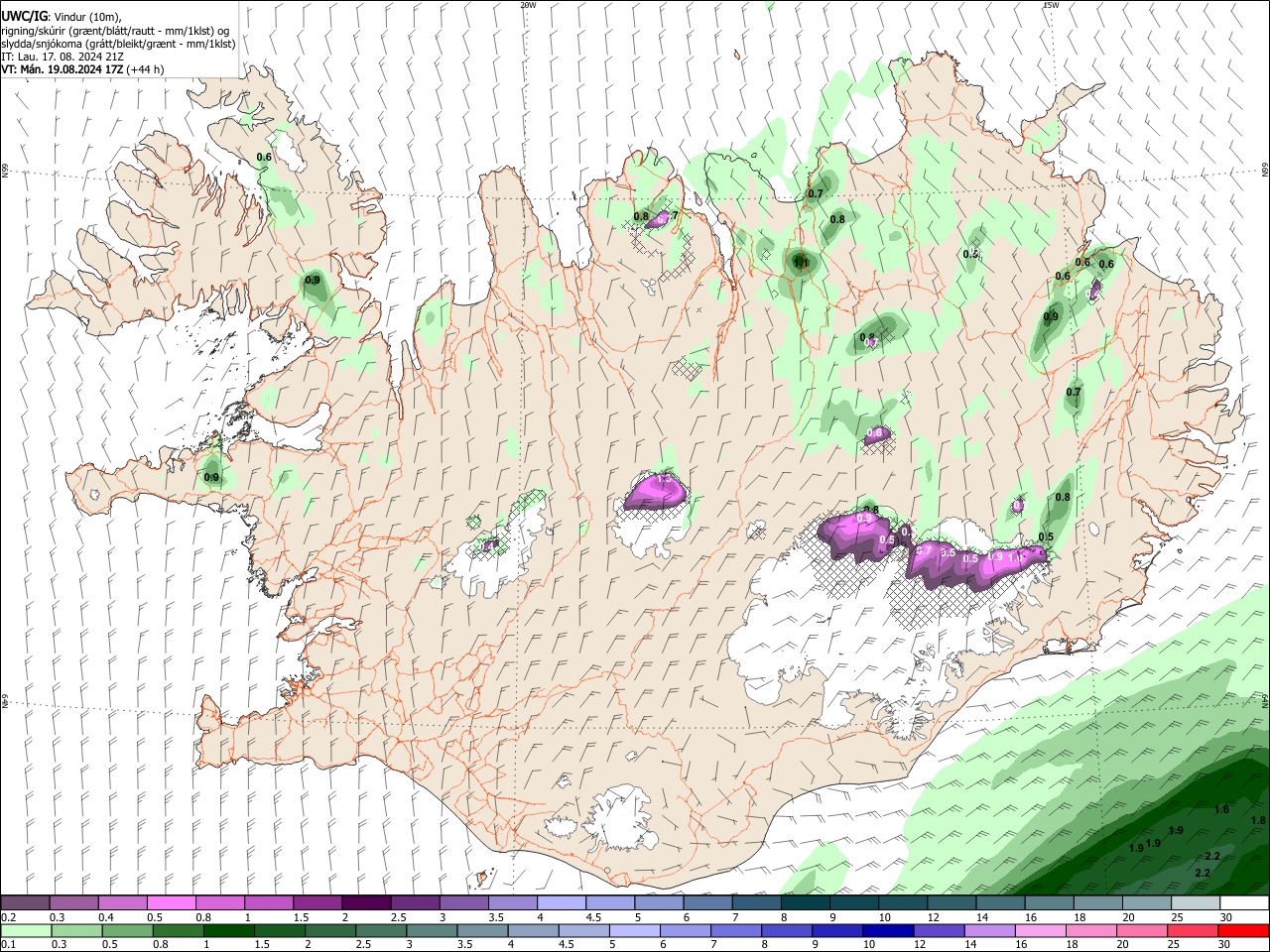
Task: Click the UWC/IG title text
Action: (24, 16)
